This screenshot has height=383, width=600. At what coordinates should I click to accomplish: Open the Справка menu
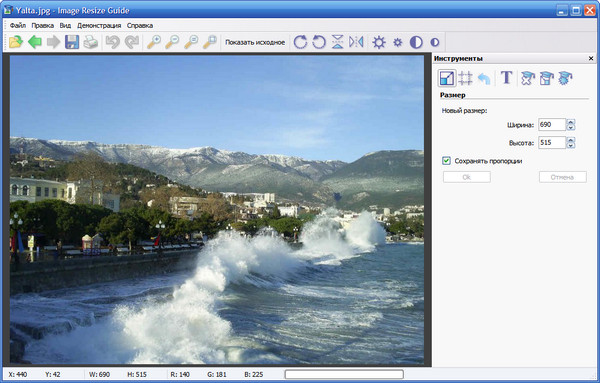point(140,25)
